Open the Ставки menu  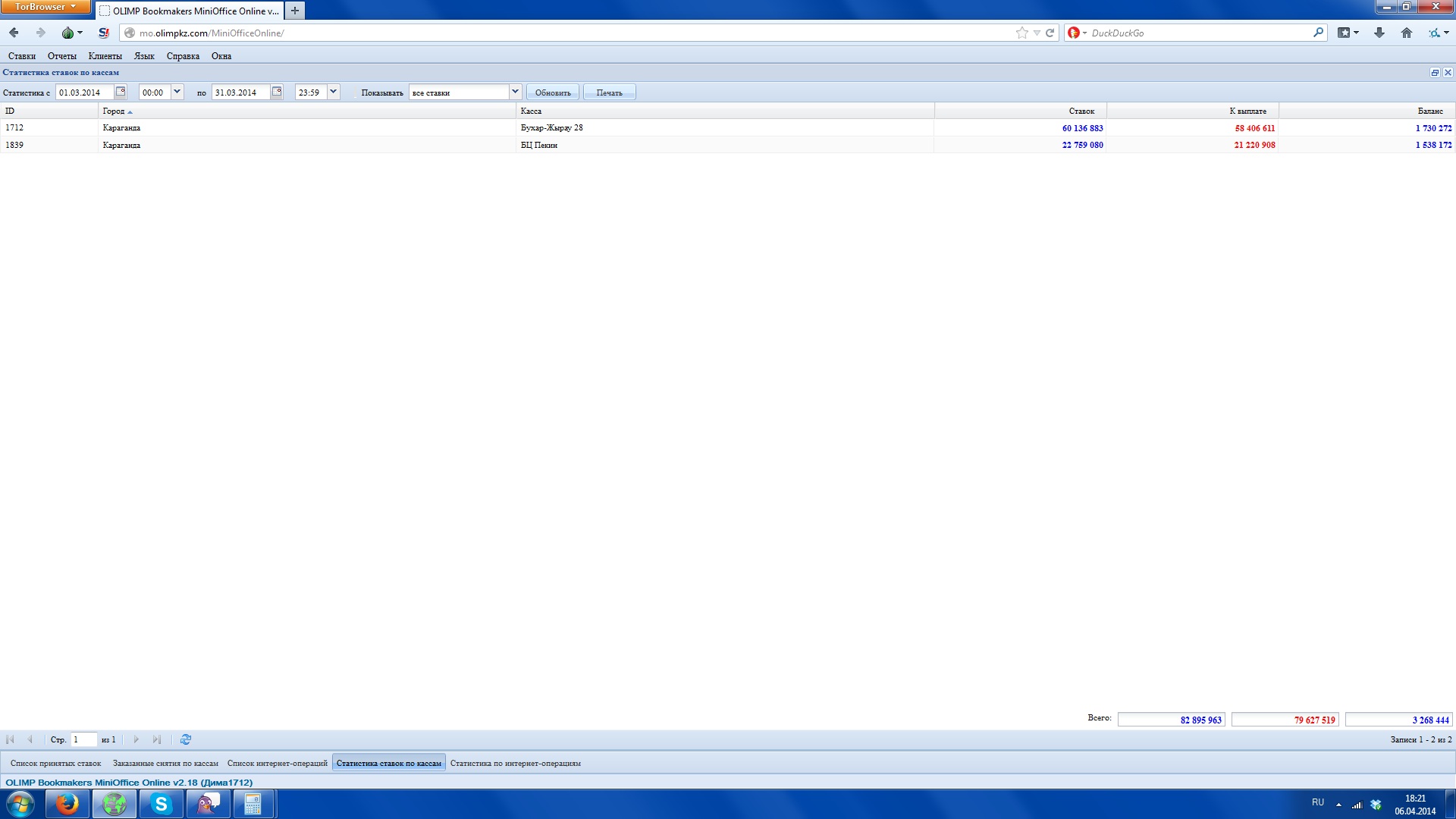(22, 56)
